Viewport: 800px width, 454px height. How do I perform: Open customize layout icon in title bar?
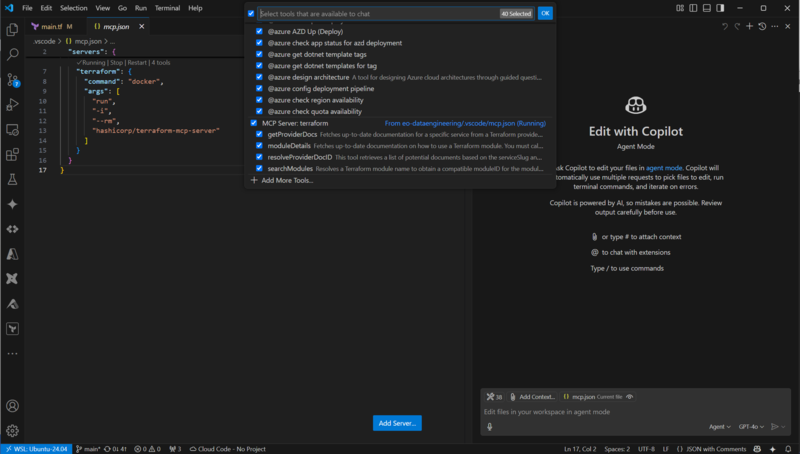(x=680, y=8)
